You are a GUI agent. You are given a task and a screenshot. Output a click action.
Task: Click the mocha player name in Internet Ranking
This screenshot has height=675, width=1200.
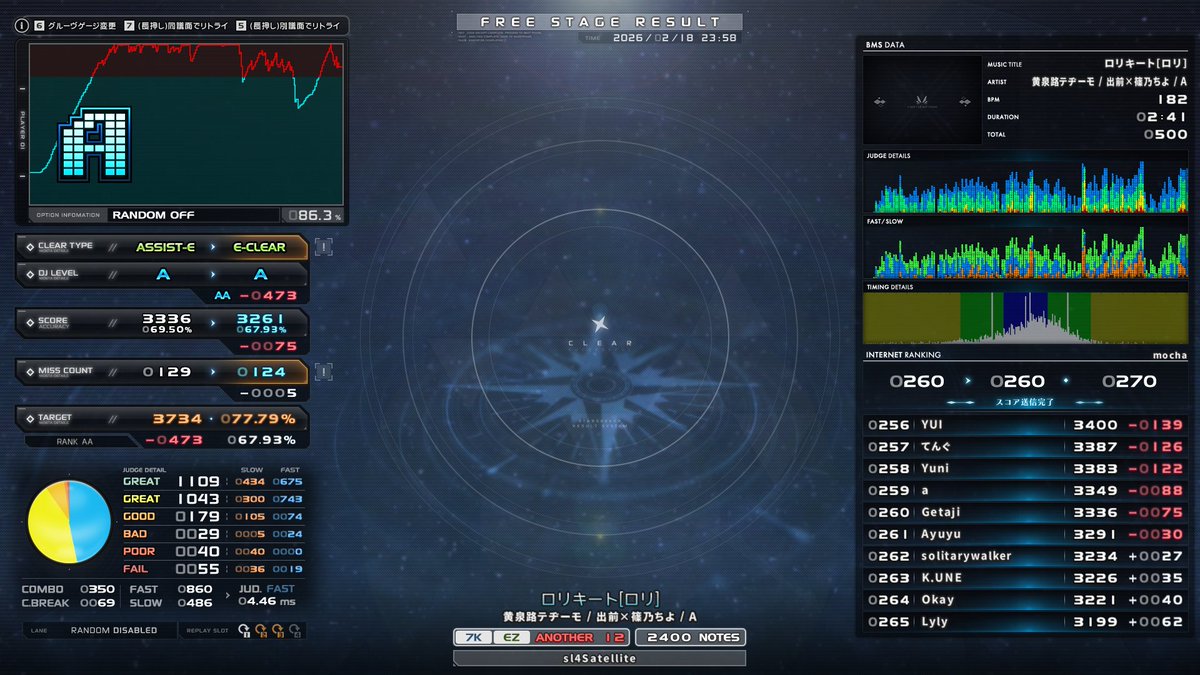click(1169, 355)
